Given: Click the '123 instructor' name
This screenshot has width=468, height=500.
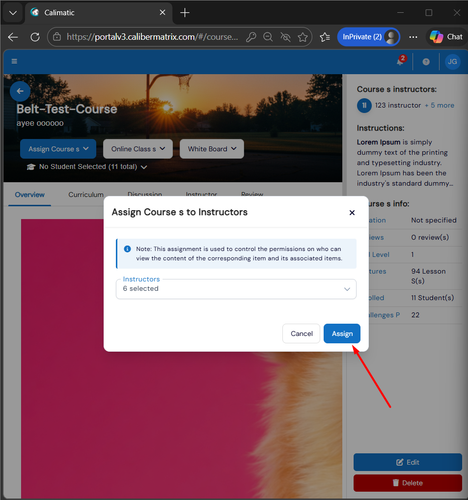Looking at the screenshot, I should pyautogui.click(x=398, y=105).
